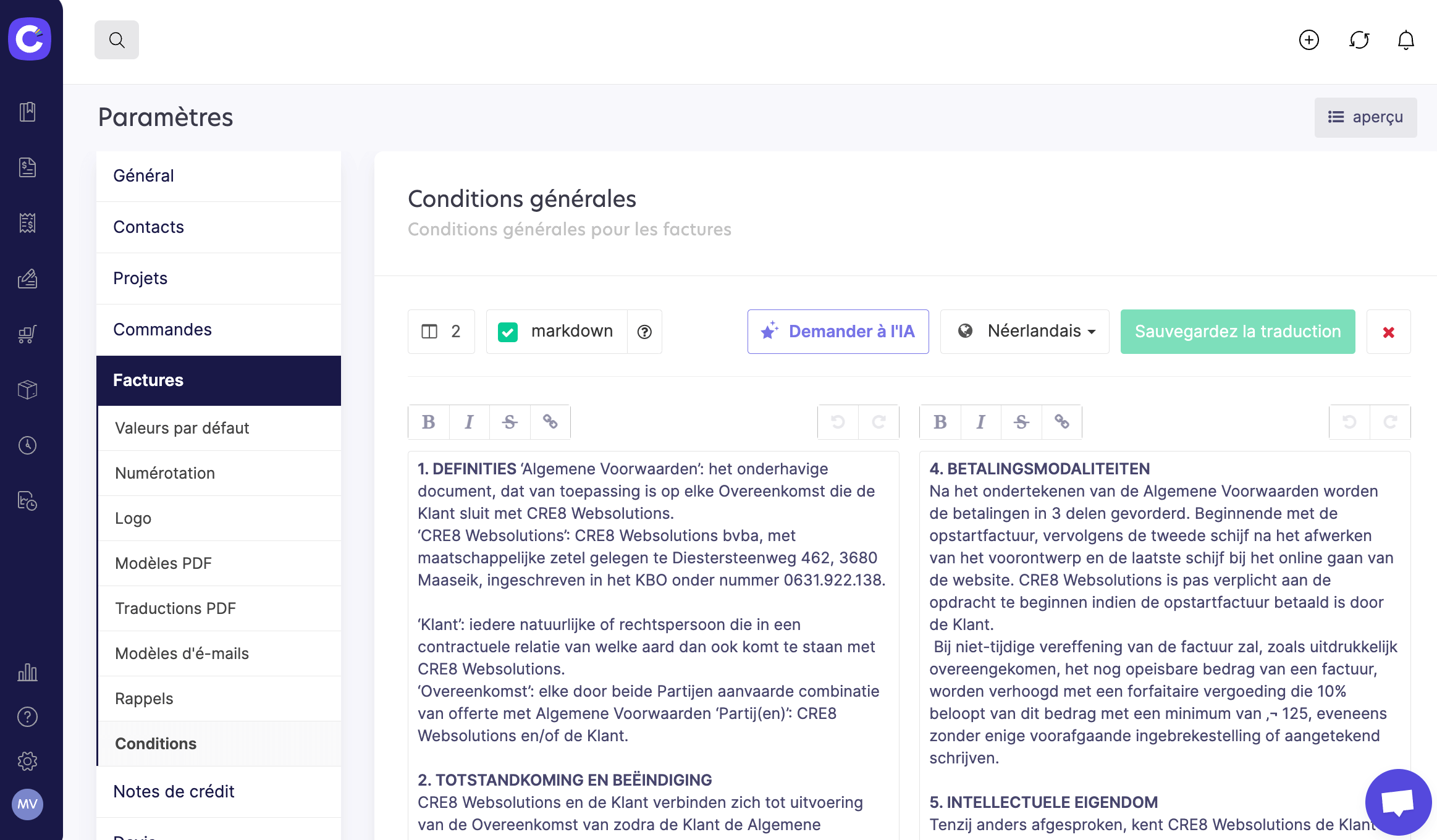Click the aperçu button

(x=1366, y=117)
